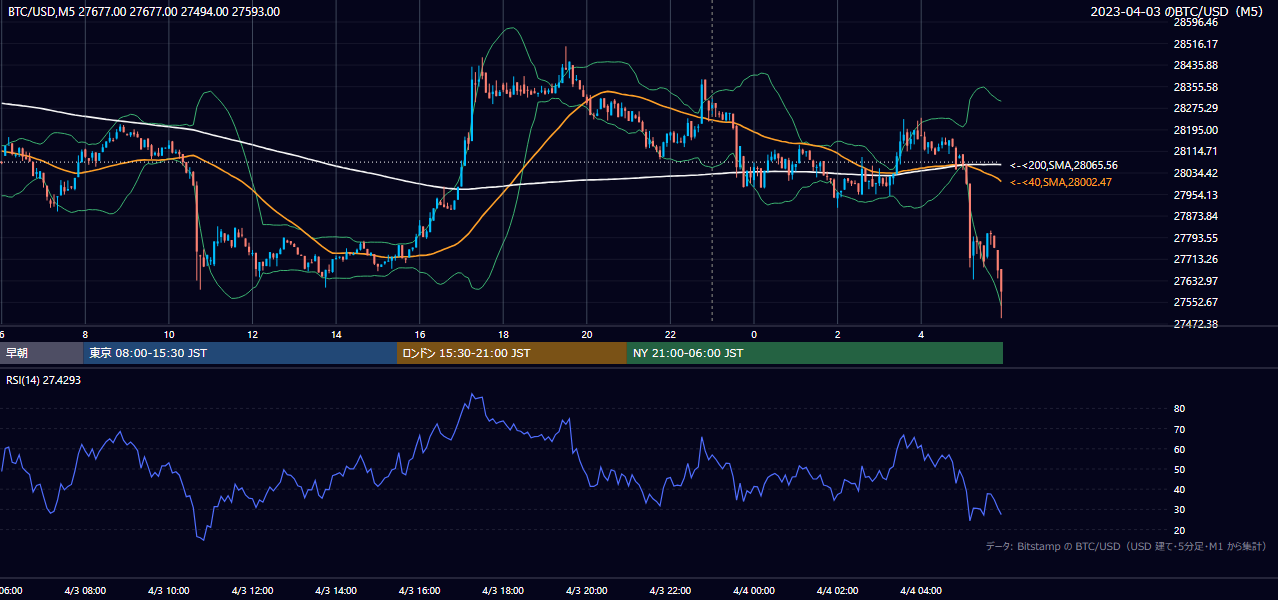Click the bottom time label 4/3 16:00
Image resolution: width=1278 pixels, height=600 pixels.
420,591
